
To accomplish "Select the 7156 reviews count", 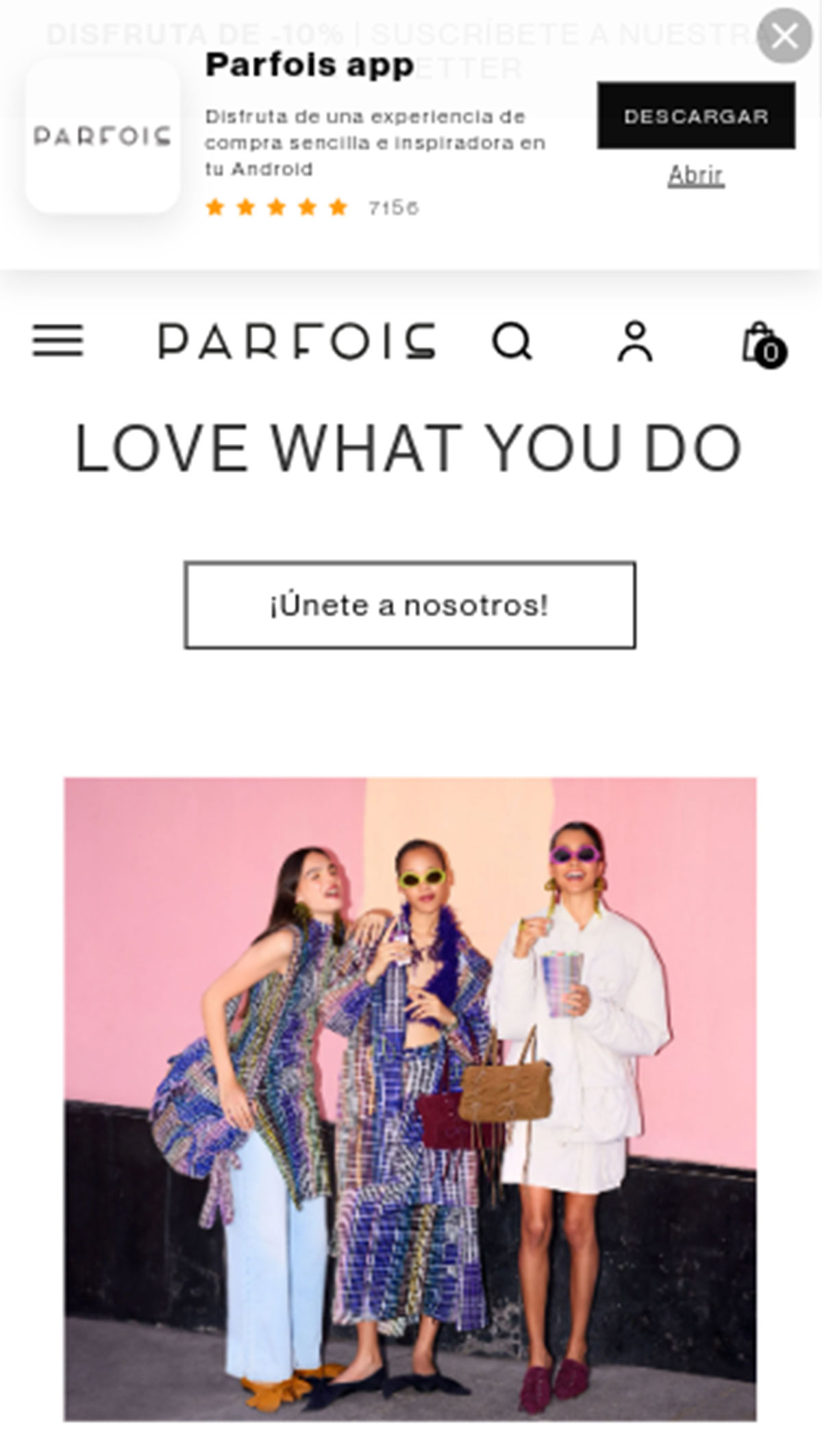I will pos(393,208).
